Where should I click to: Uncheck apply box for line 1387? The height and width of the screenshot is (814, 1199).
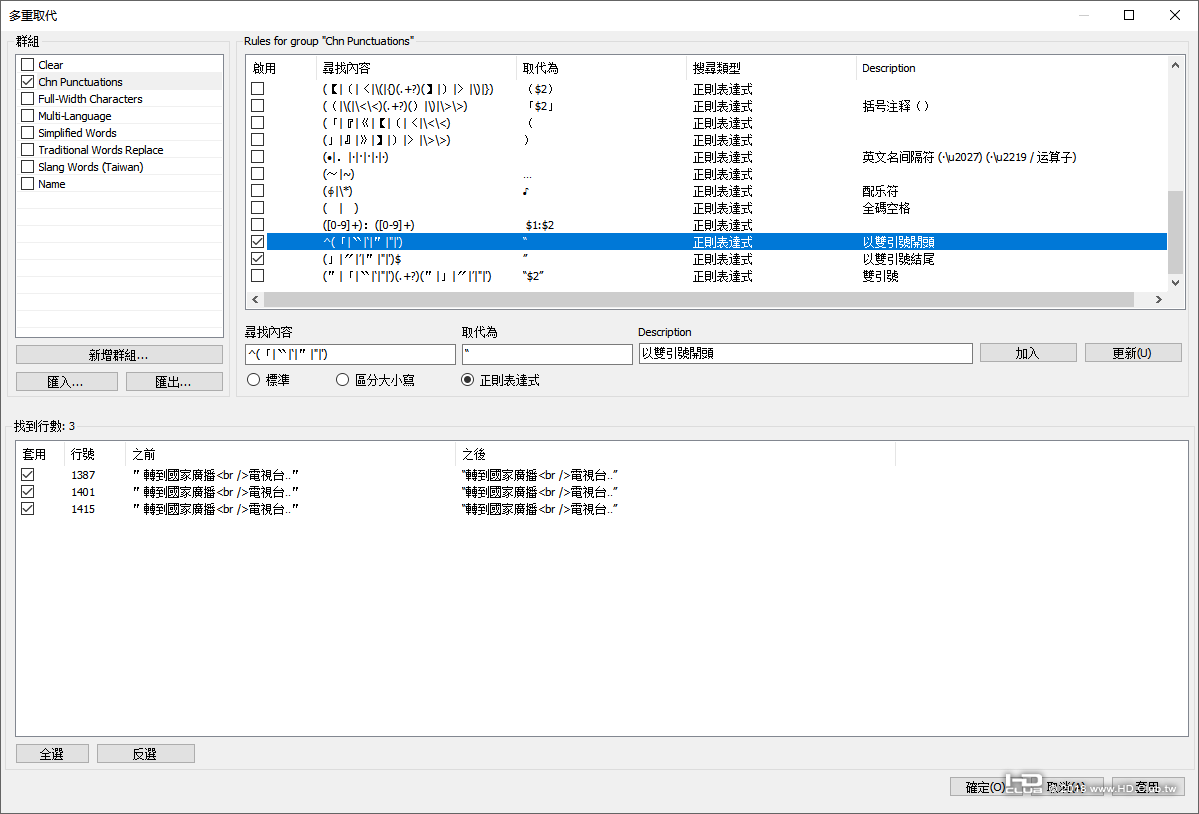click(x=28, y=475)
